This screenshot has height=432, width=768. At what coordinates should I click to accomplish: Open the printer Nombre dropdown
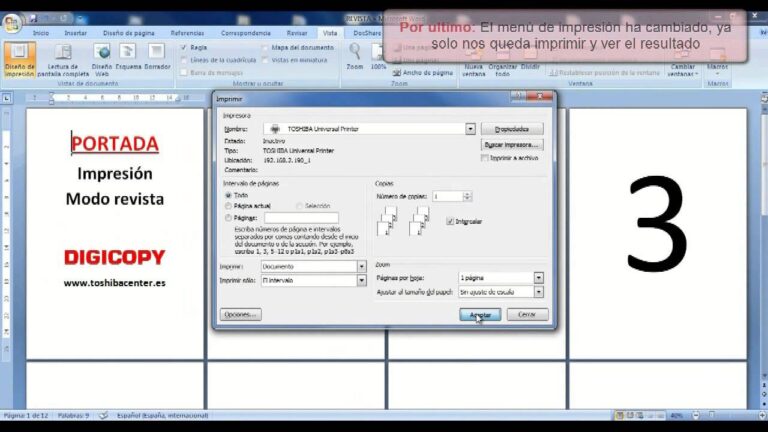click(470, 129)
